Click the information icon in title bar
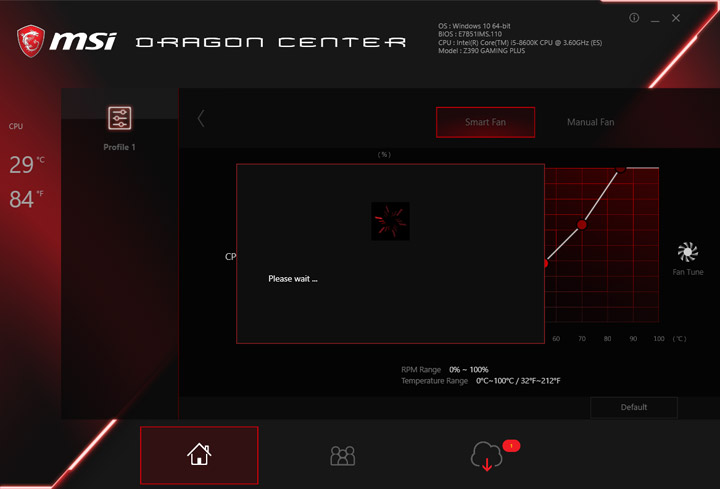The height and width of the screenshot is (489, 720). click(x=634, y=18)
